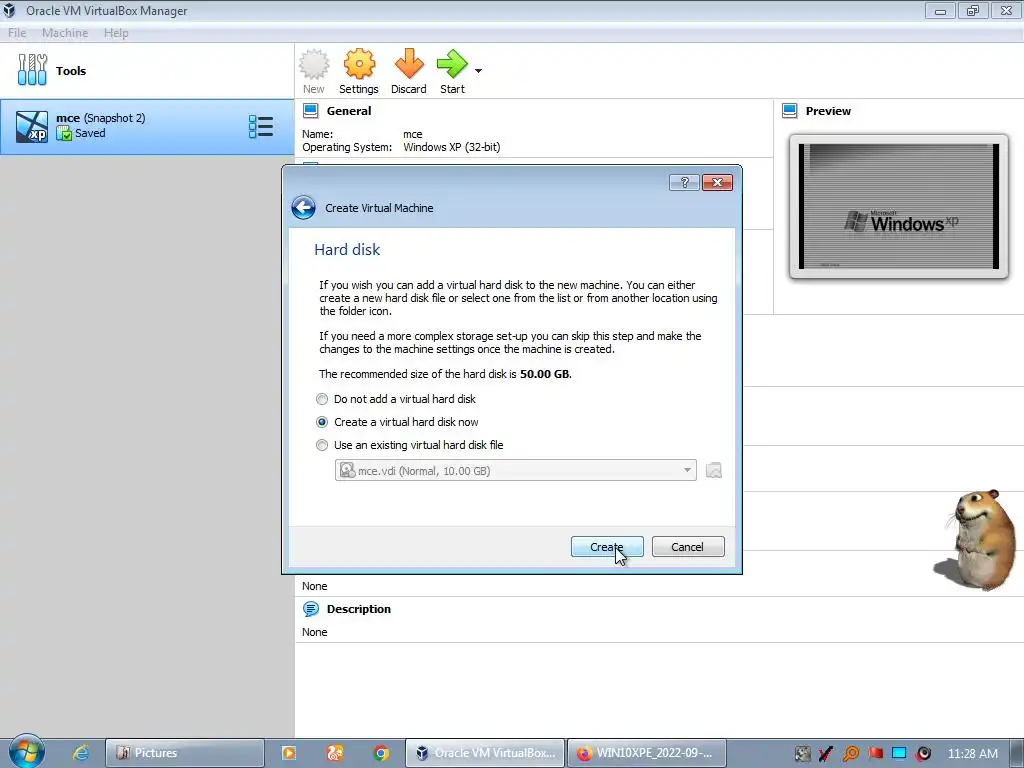
Task: Open the Windows Start orb
Action: (27, 751)
